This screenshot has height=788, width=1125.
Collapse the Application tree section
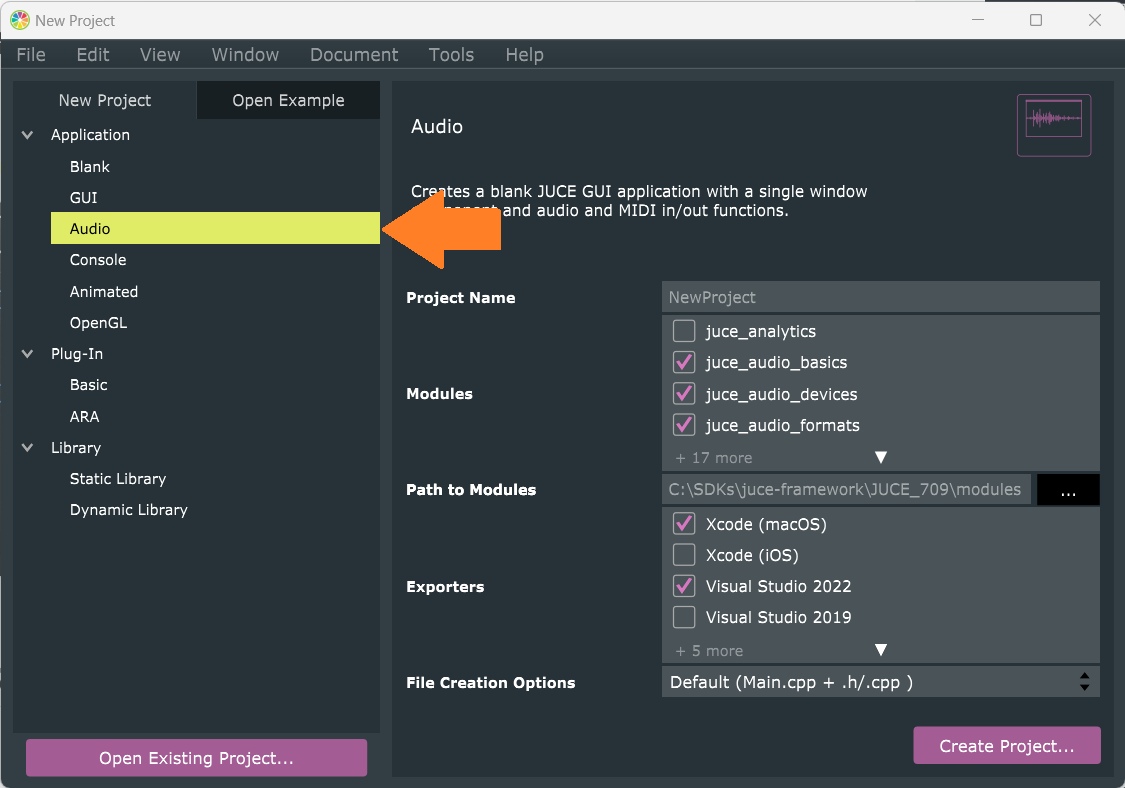(x=27, y=135)
